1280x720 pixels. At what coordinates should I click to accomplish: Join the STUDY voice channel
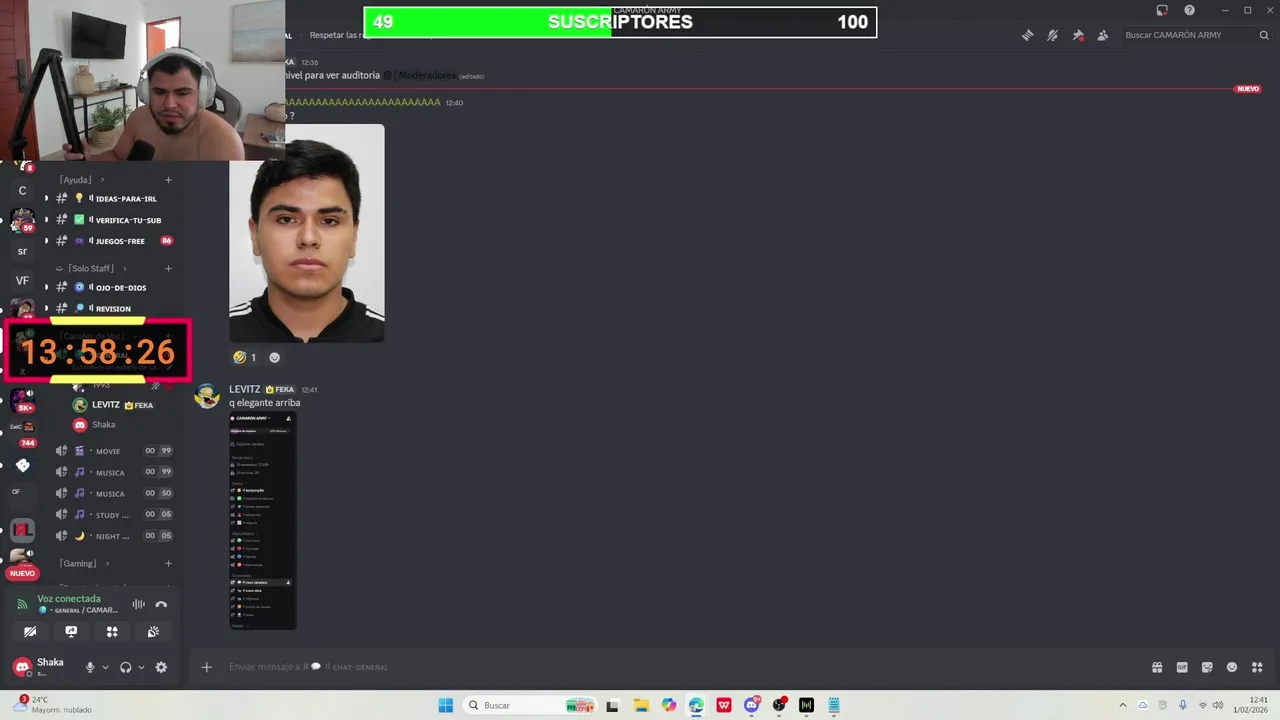[x=113, y=514]
